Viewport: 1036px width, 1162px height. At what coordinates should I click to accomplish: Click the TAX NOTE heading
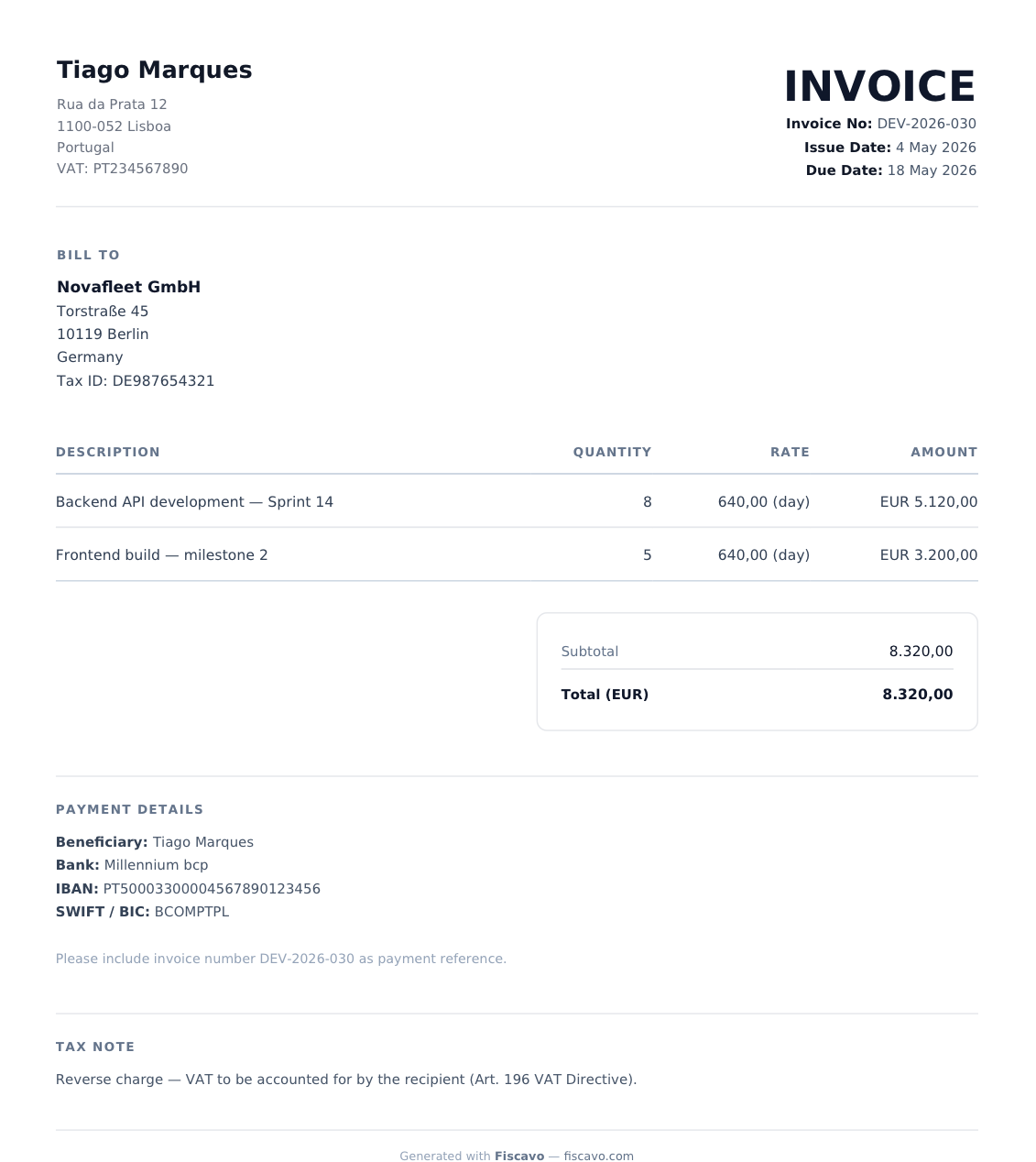[95, 1047]
